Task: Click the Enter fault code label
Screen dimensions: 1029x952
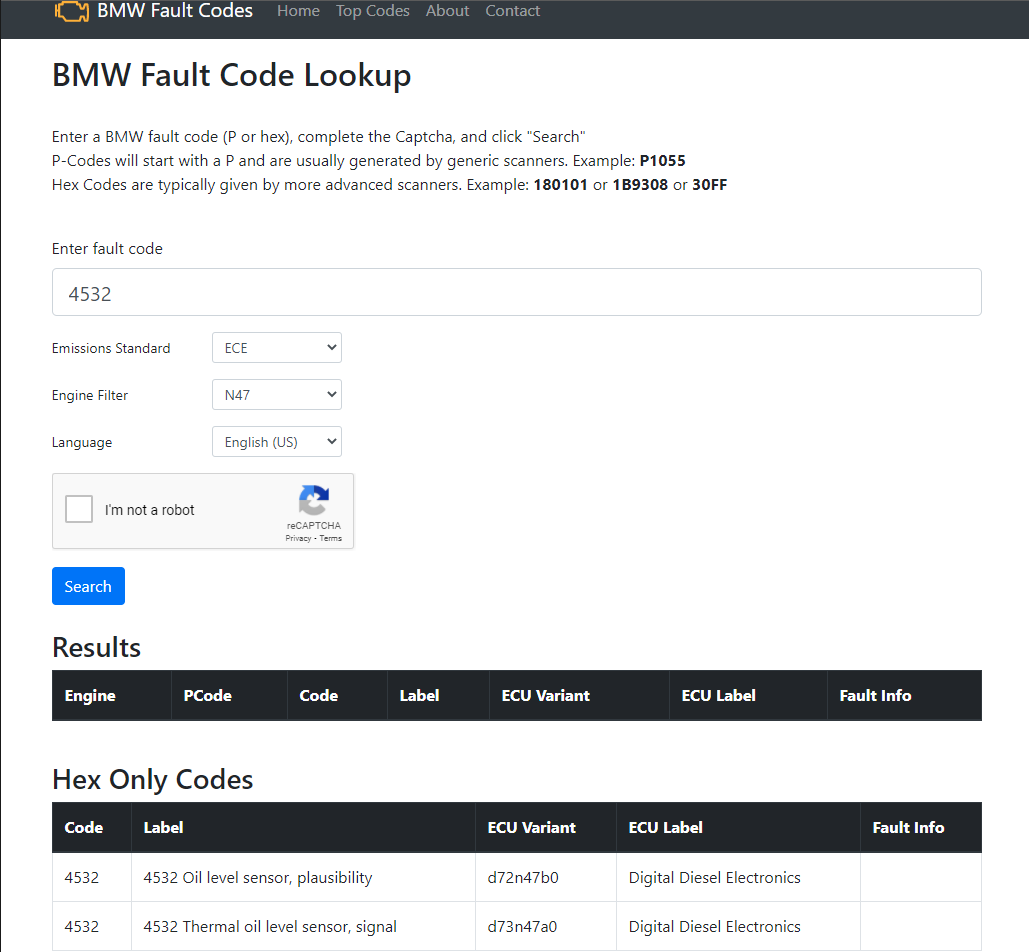Action: 107,249
